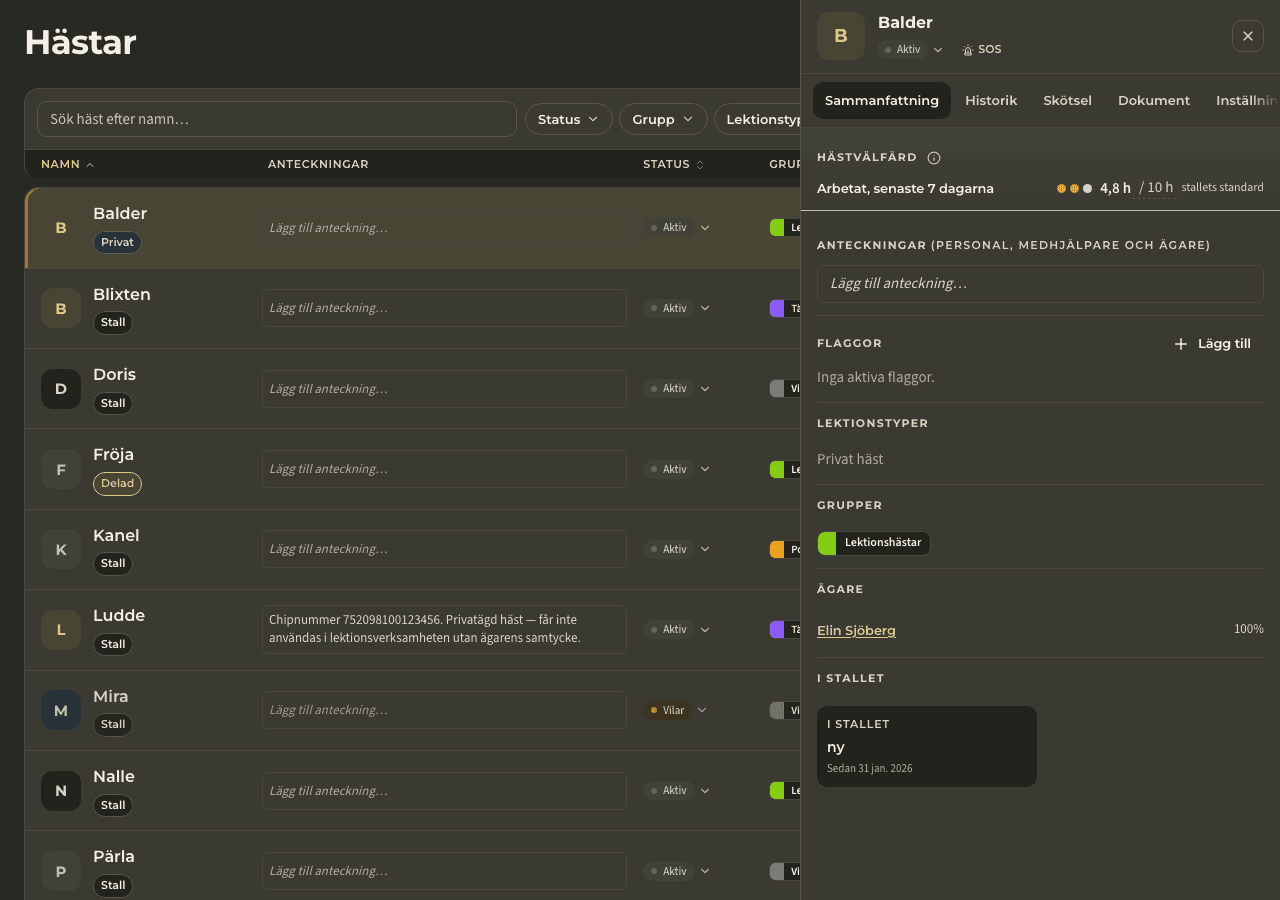1280x900 pixels.
Task: Open Mira's Vilar status dropdown
Action: tap(676, 710)
